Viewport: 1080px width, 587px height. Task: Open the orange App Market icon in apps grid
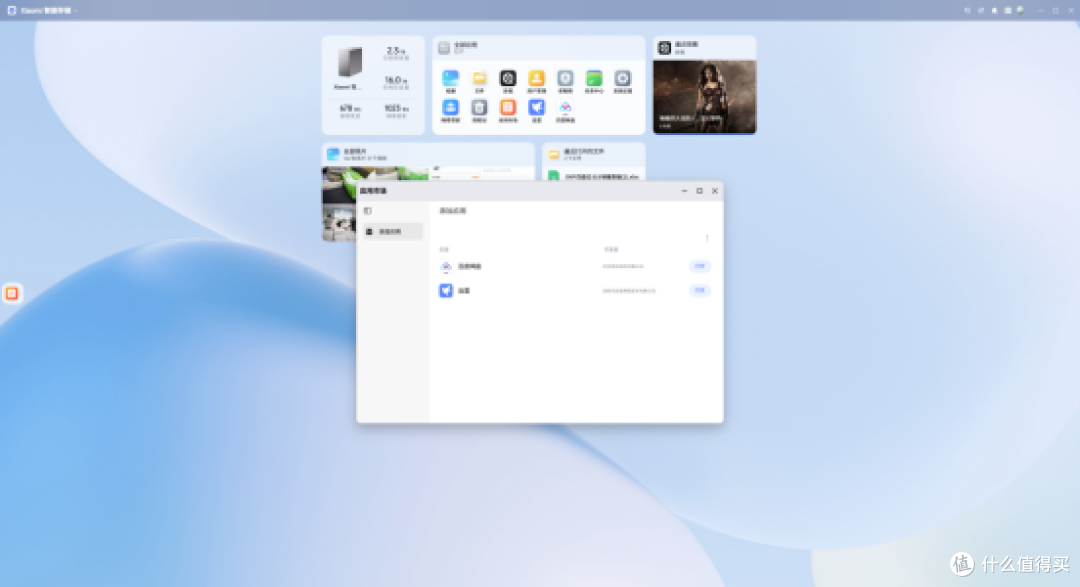pos(508,107)
